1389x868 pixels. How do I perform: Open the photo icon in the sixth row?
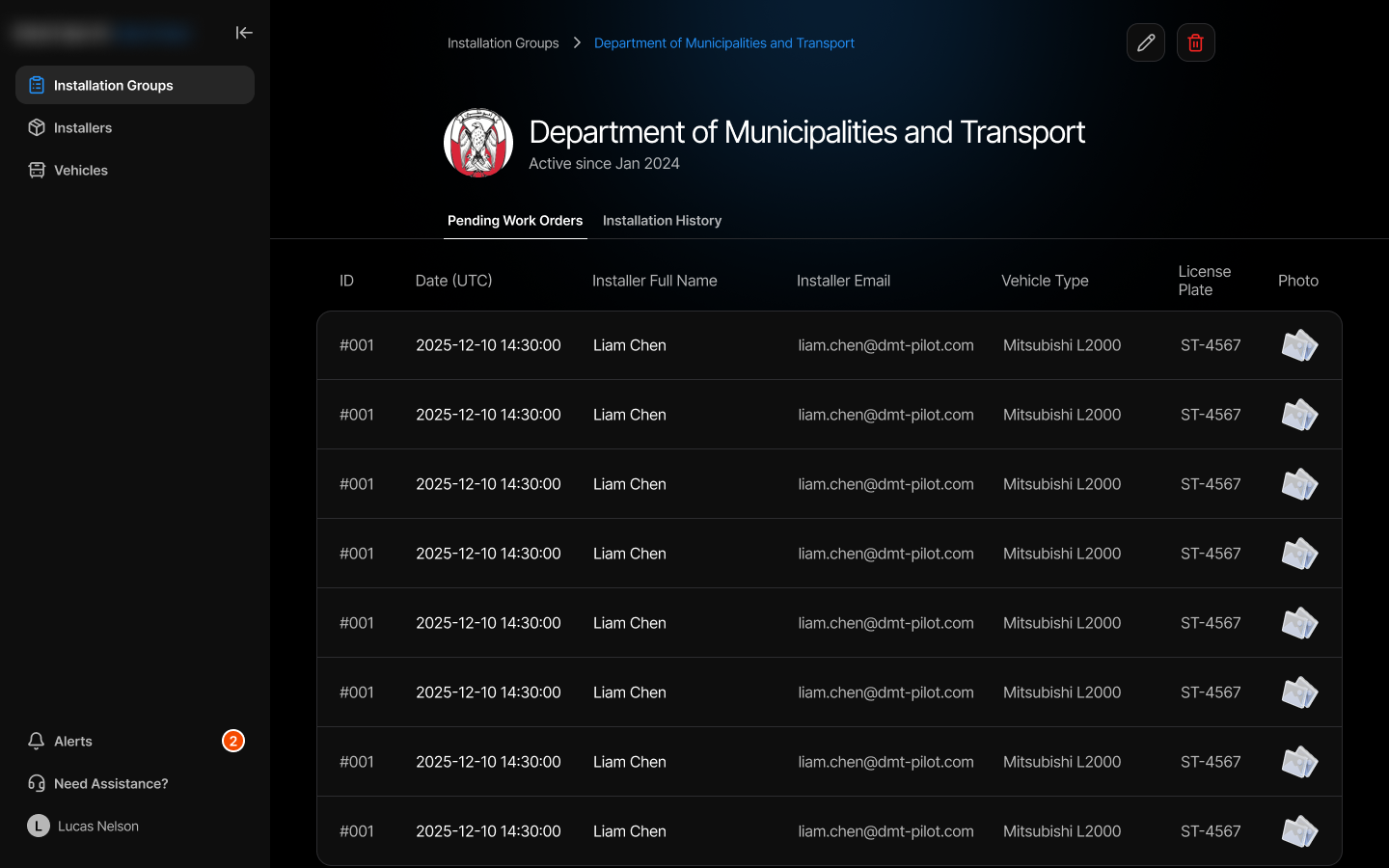1299,692
